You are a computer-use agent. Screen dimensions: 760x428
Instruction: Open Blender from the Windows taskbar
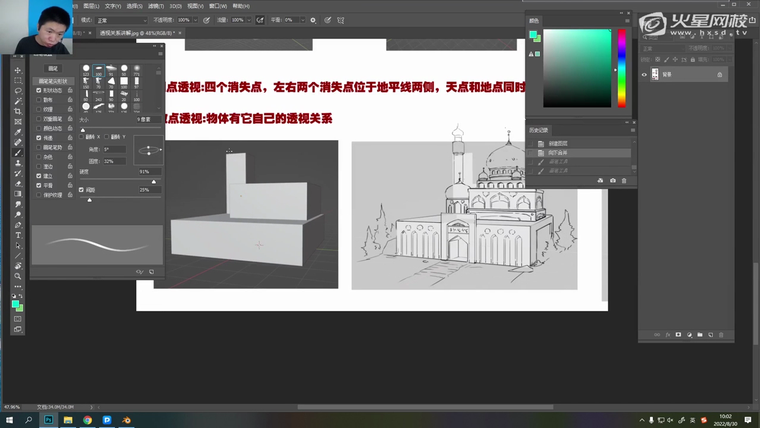126,420
